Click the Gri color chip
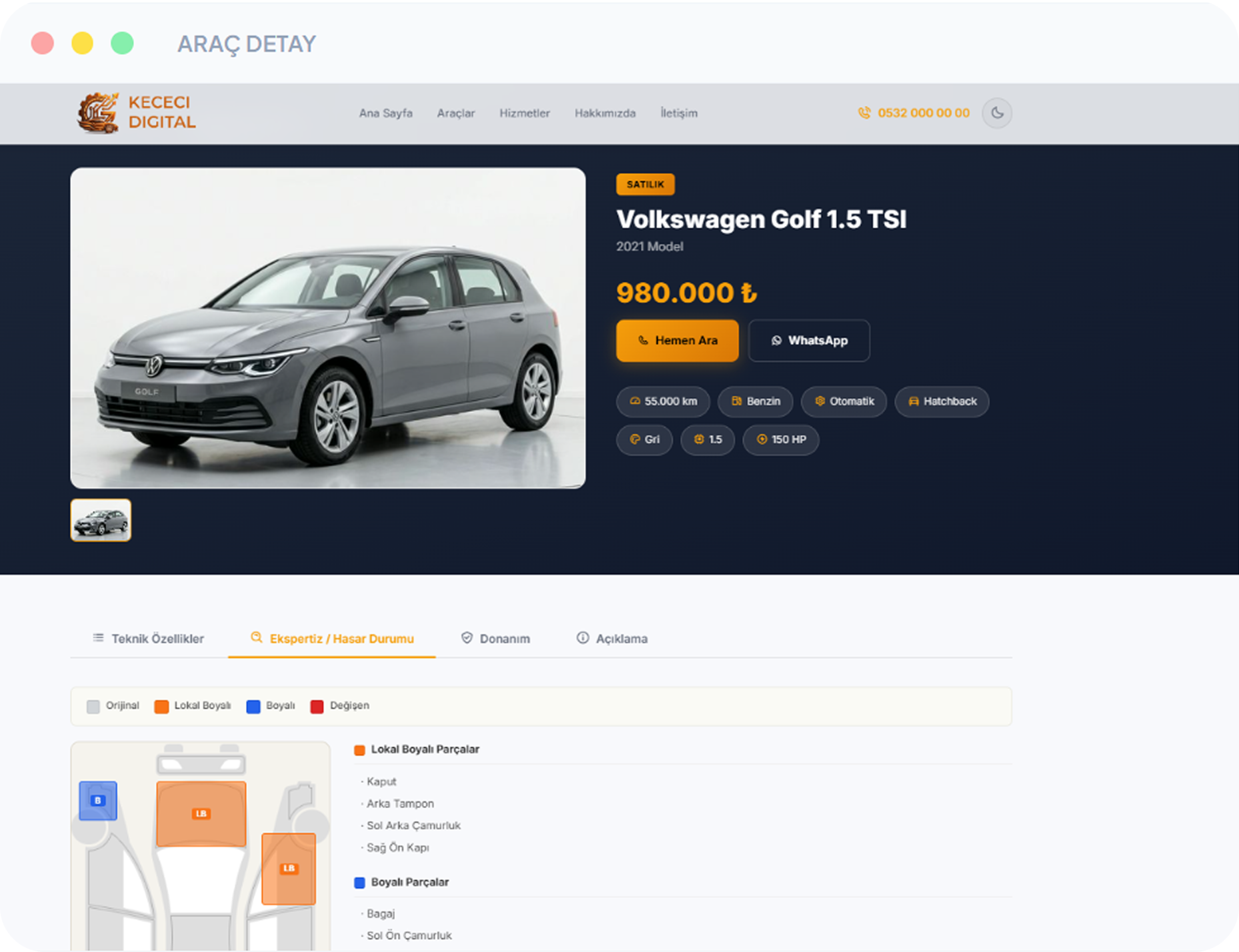This screenshot has height=952, width=1239. [x=644, y=439]
